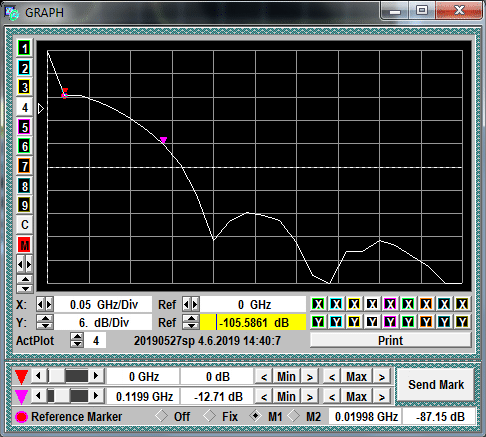Screen dimensions: 486x437
Task: Click the sidebar down arrow below the up arrow
Action: (24, 288)
